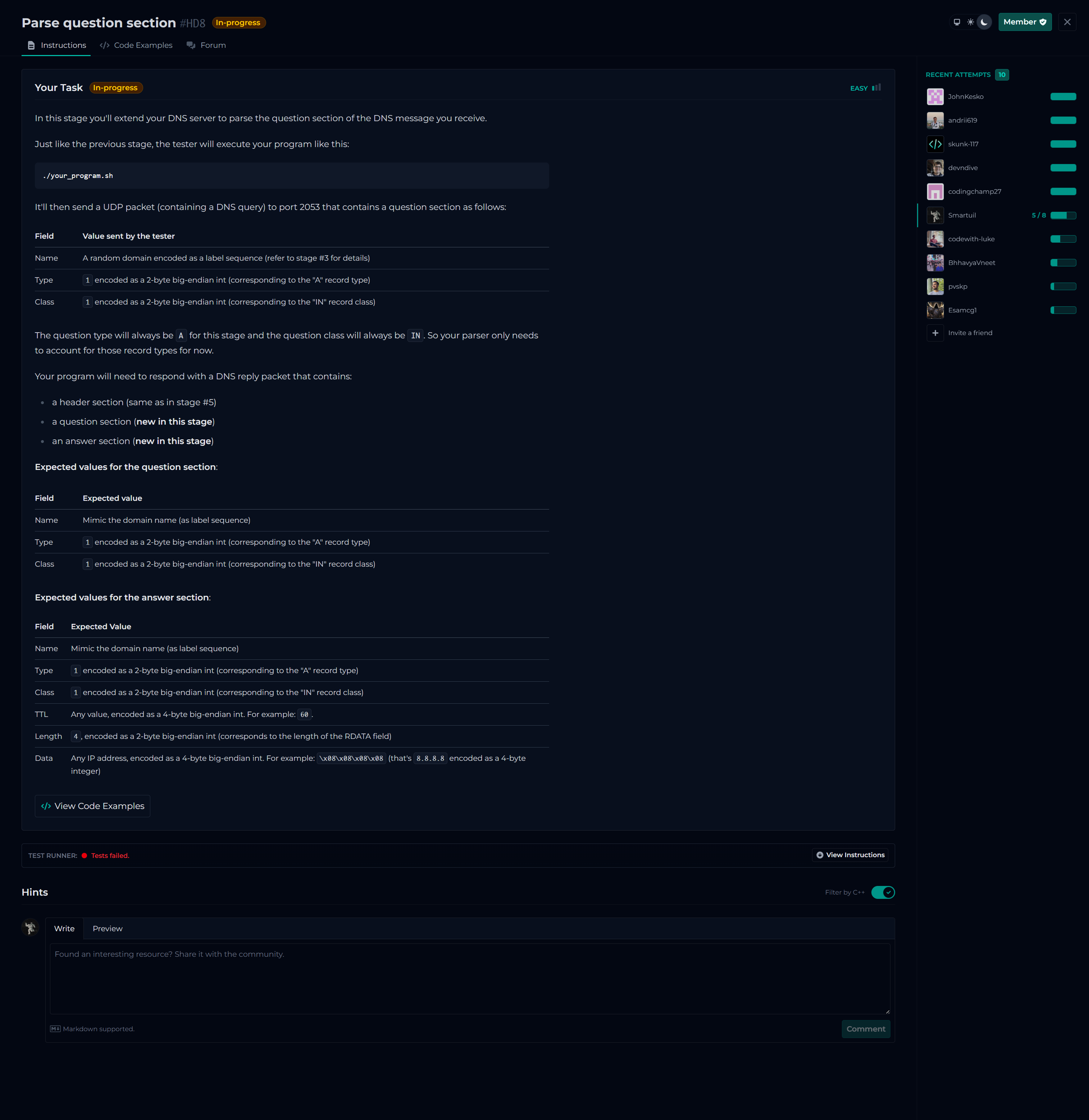The image size is (1089, 1120).
Task: Click the EASY difficulty bars icon
Action: (876, 88)
